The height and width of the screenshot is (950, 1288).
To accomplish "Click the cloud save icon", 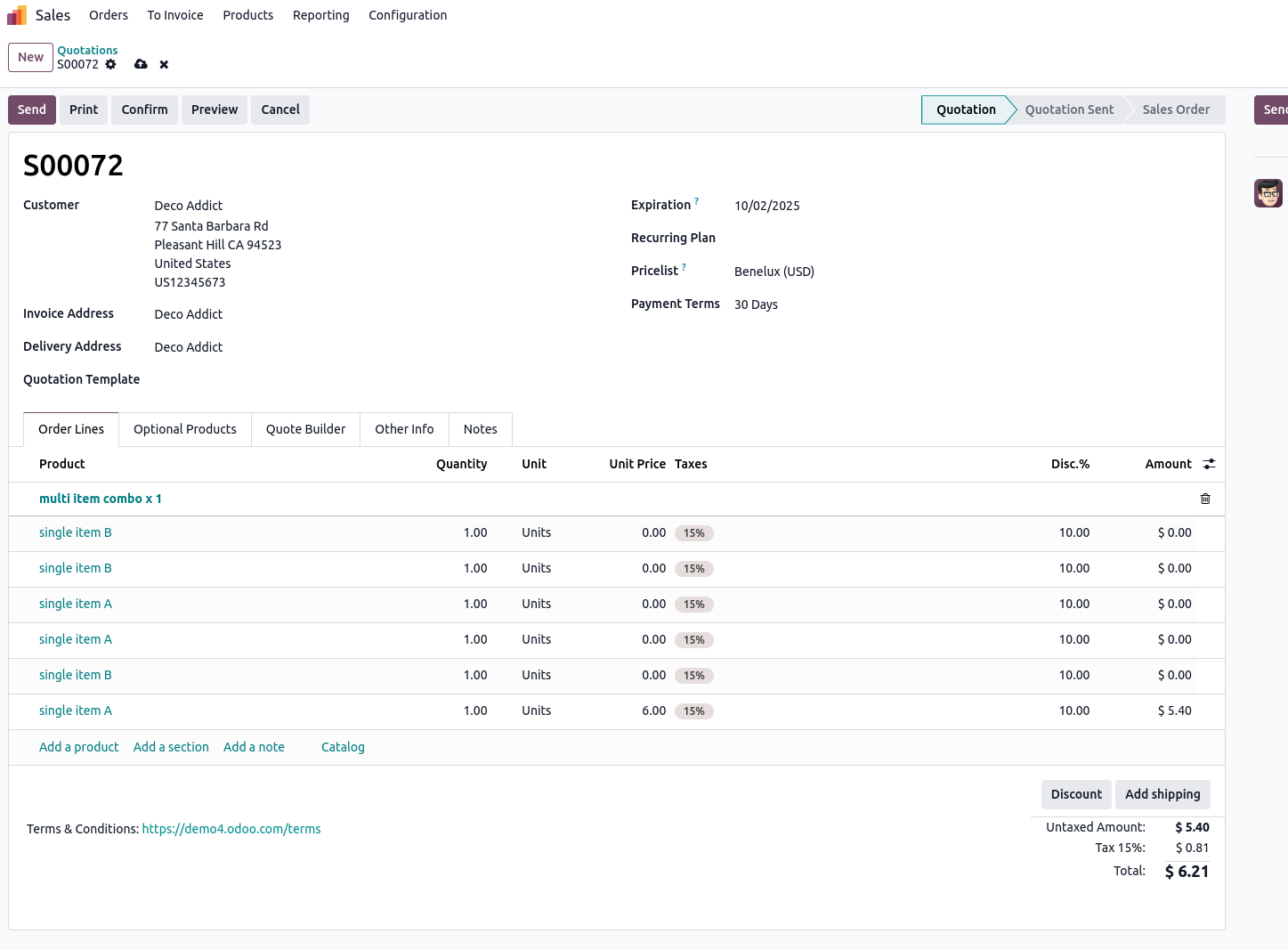I will point(141,64).
